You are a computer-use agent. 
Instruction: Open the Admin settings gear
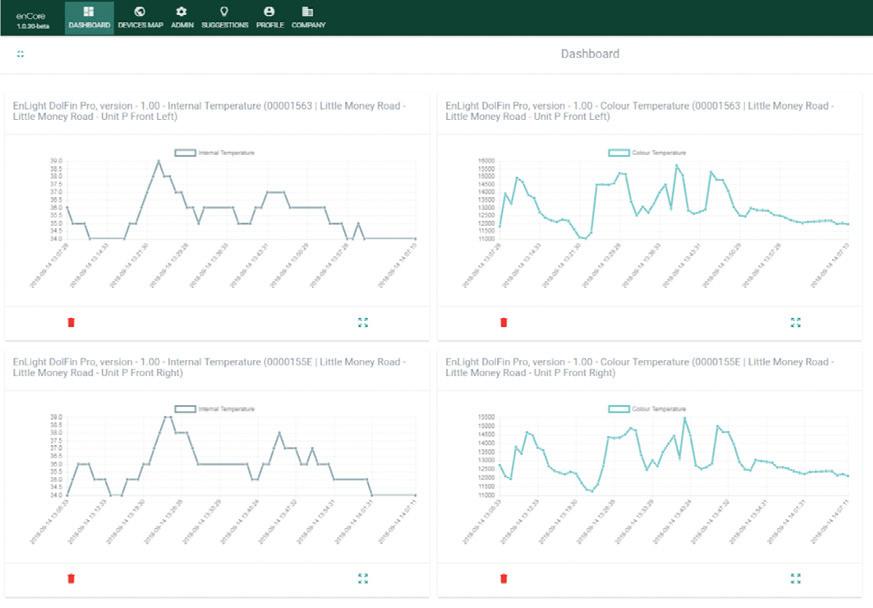(x=182, y=18)
